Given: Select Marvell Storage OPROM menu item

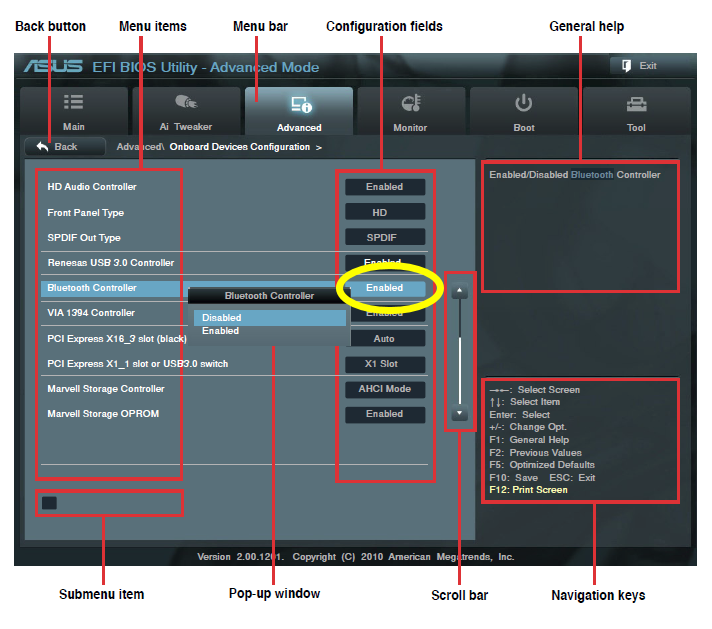Looking at the screenshot, I should tap(103, 414).
